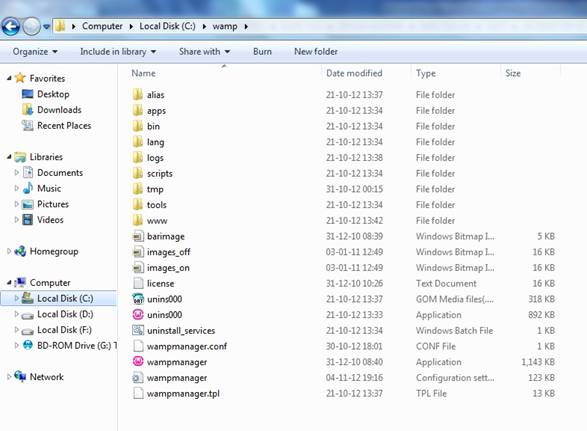Sort by the Type column header
Screen dimensions: 587x431
point(426,73)
